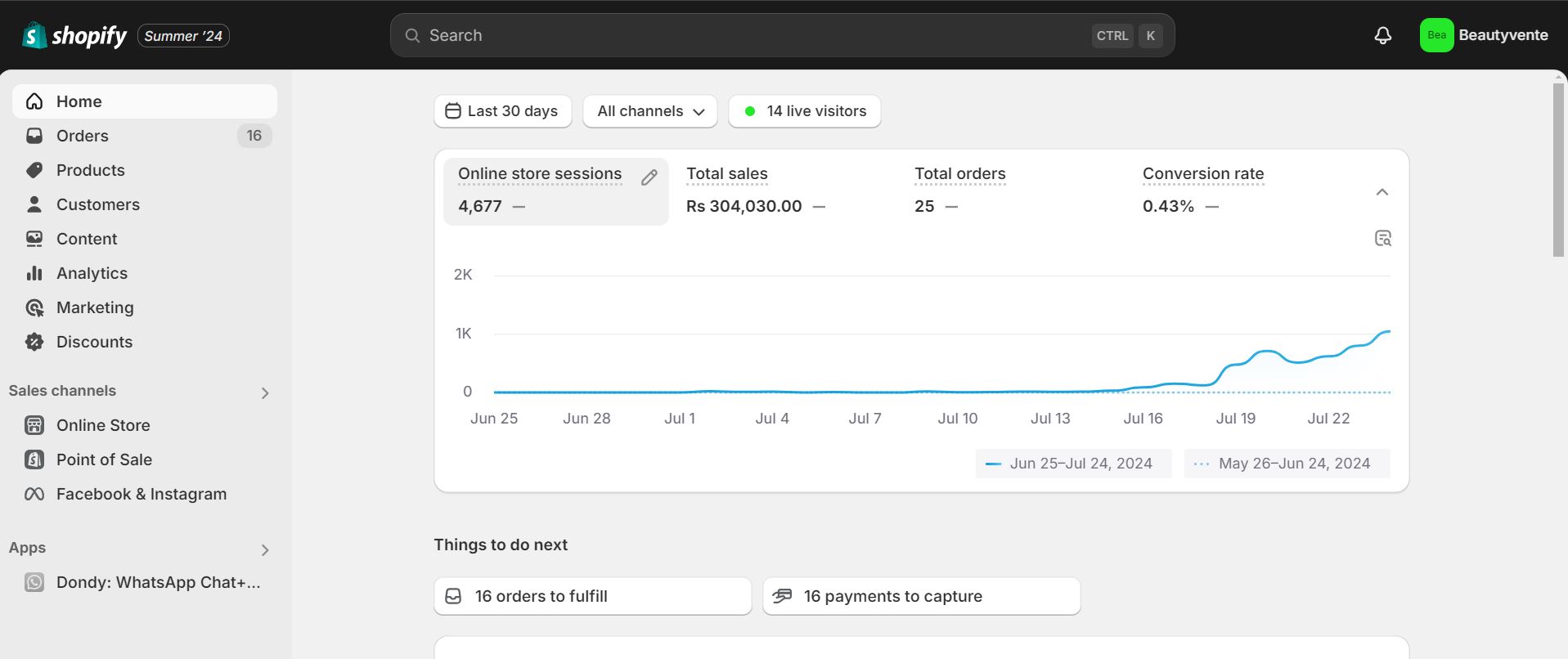The image size is (1568, 659).
Task: Click 16 orders to fulfill
Action: tap(593, 596)
